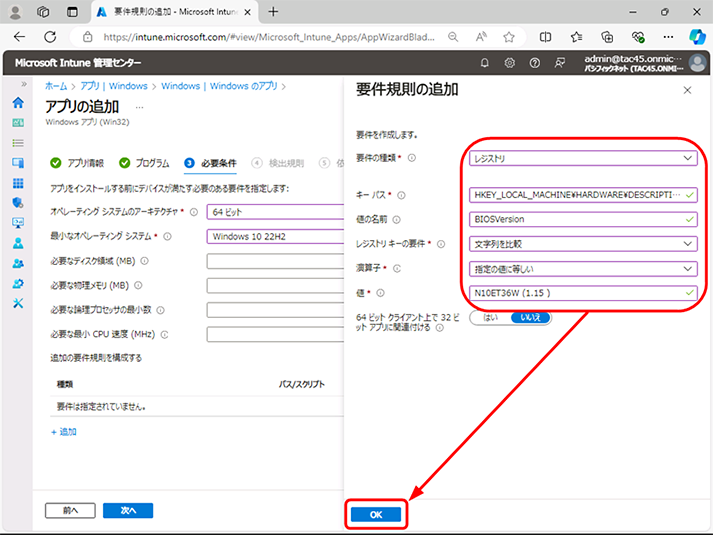The image size is (713, 535).
Task: Open 要件の種類 dropdown showing レジストリ
Action: tap(583, 158)
